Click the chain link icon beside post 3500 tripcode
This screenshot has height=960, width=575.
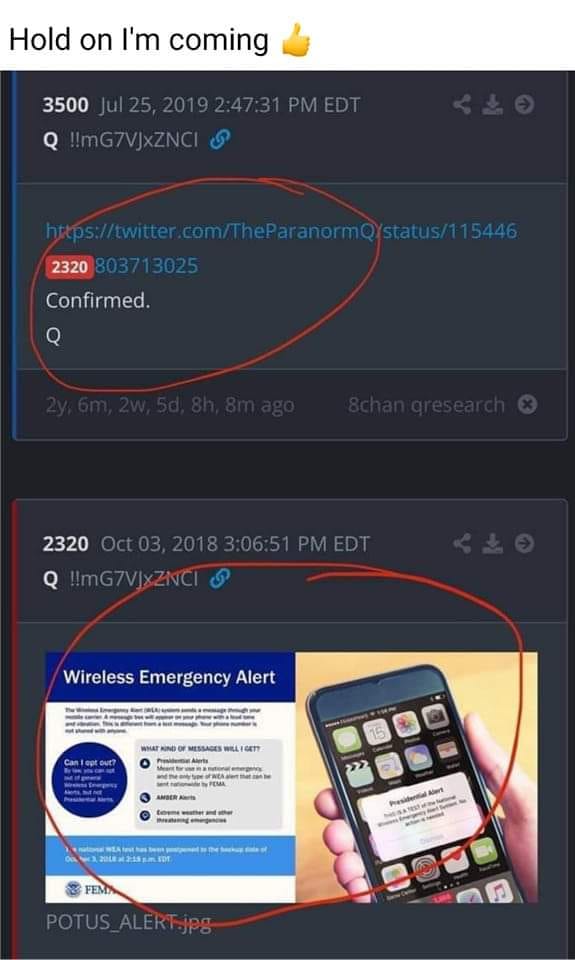coord(219,141)
